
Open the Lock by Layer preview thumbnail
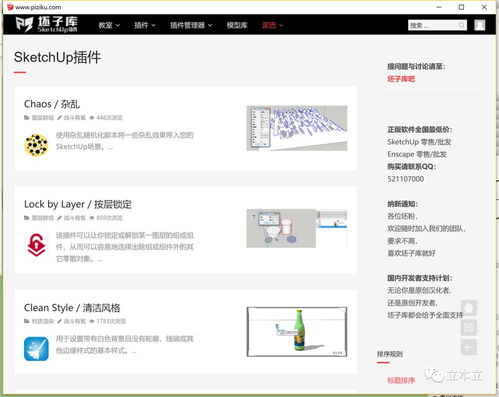297,229
